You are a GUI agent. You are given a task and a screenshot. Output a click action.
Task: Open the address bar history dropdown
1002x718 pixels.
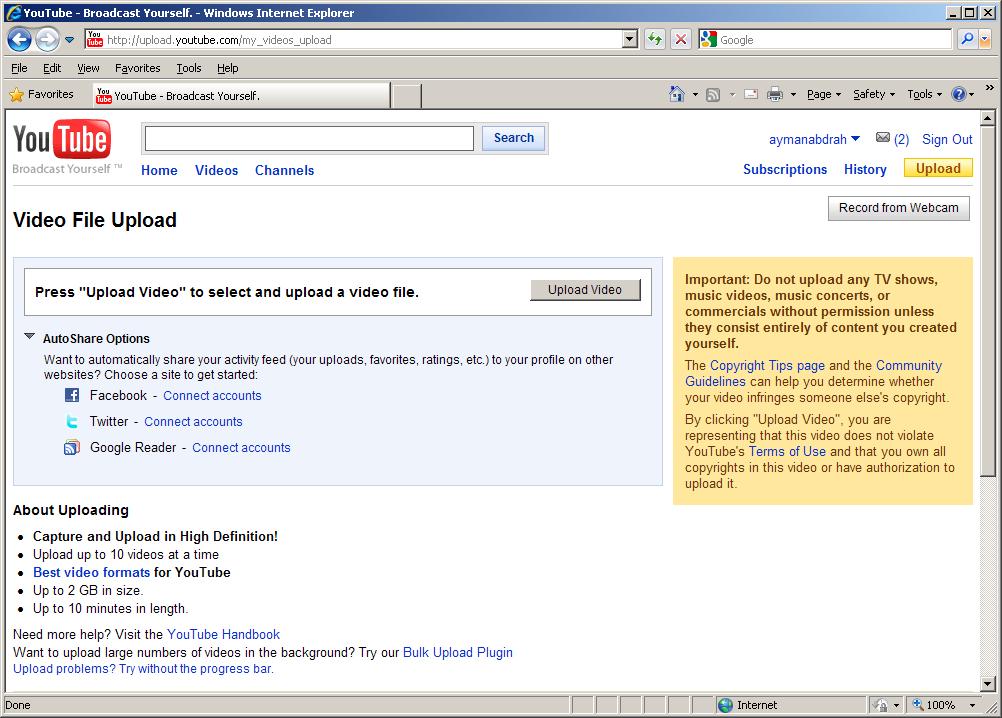coord(629,40)
